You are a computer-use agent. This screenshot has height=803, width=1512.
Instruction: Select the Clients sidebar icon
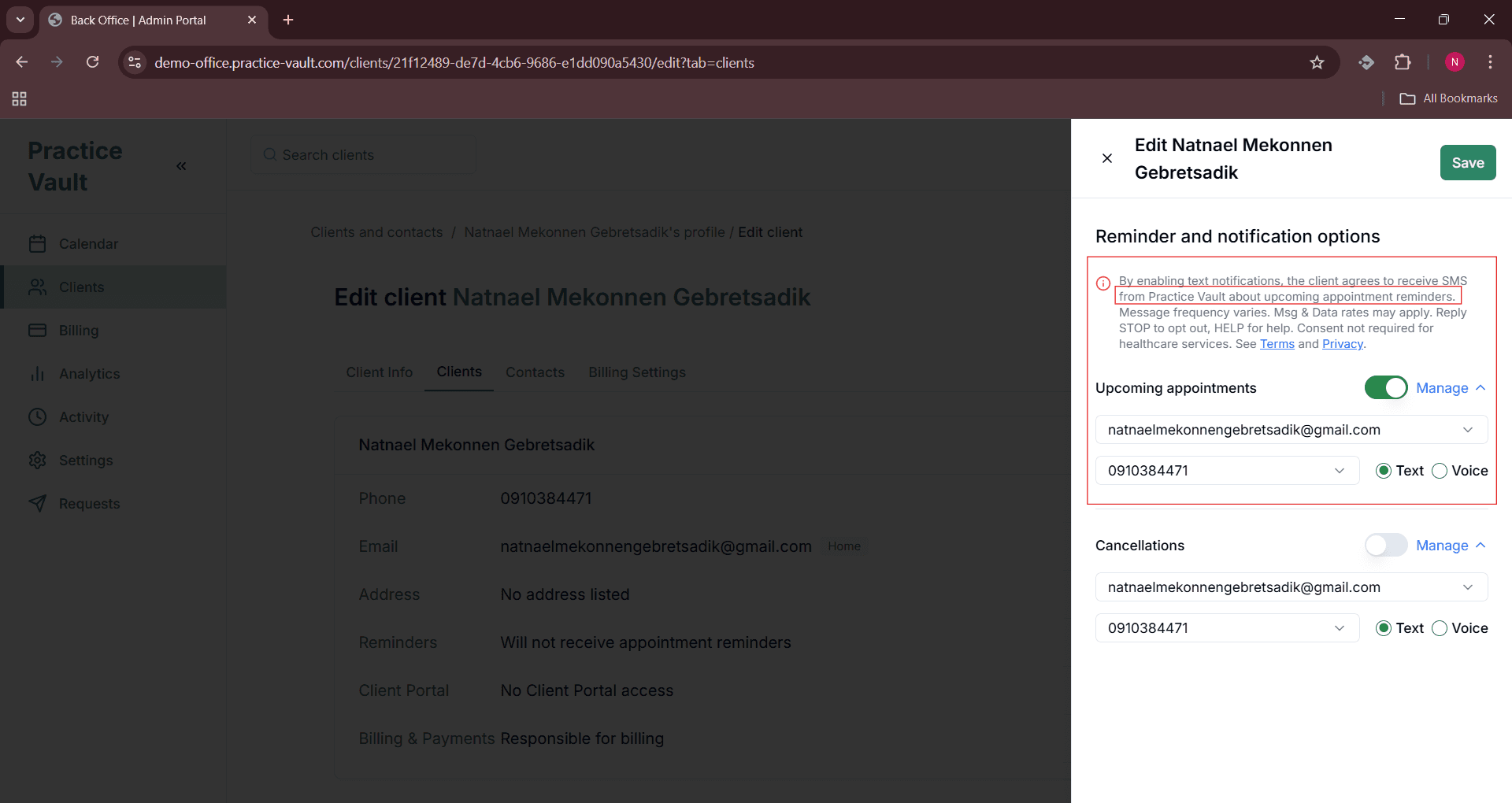[x=38, y=287]
